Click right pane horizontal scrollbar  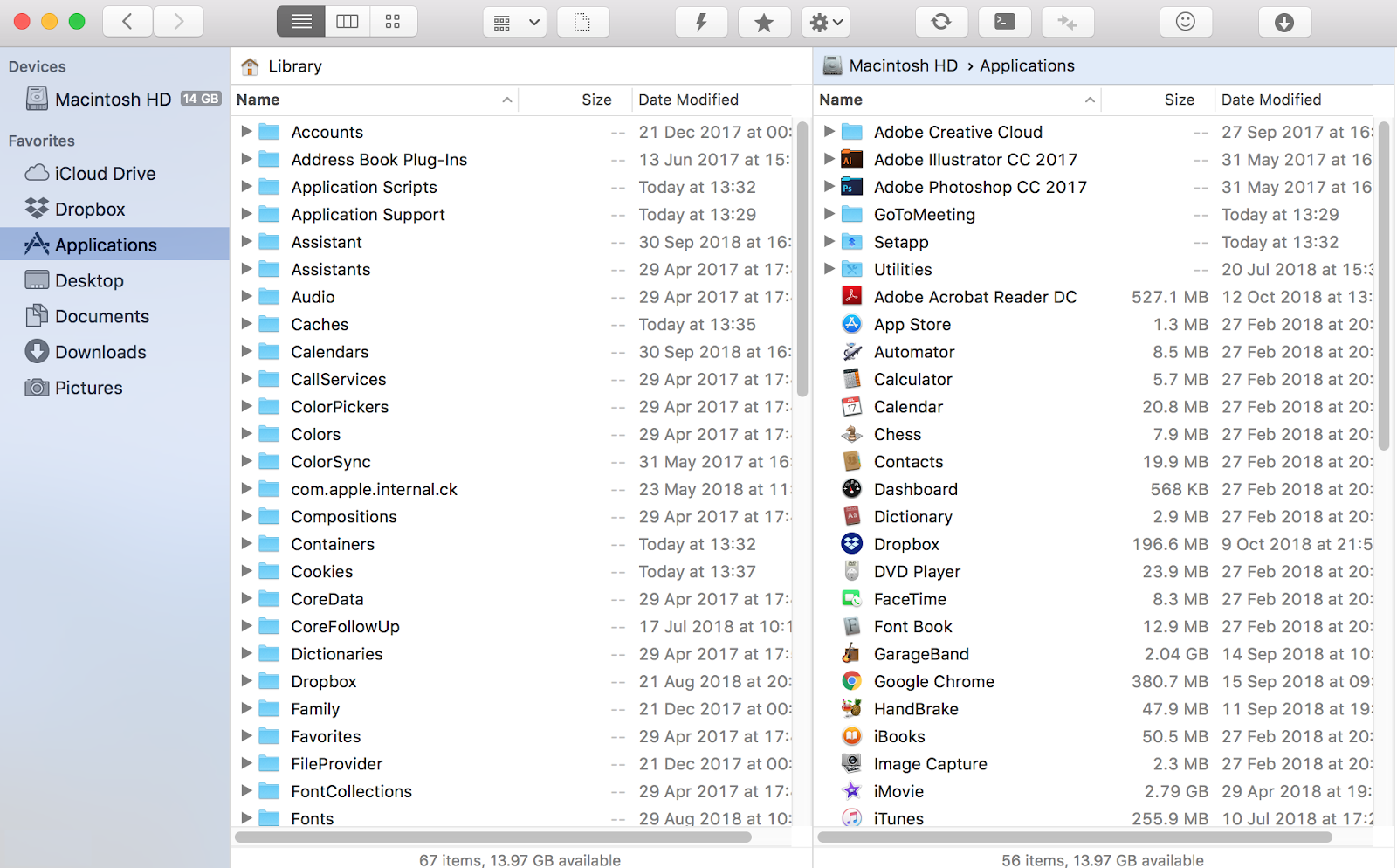point(1076,837)
